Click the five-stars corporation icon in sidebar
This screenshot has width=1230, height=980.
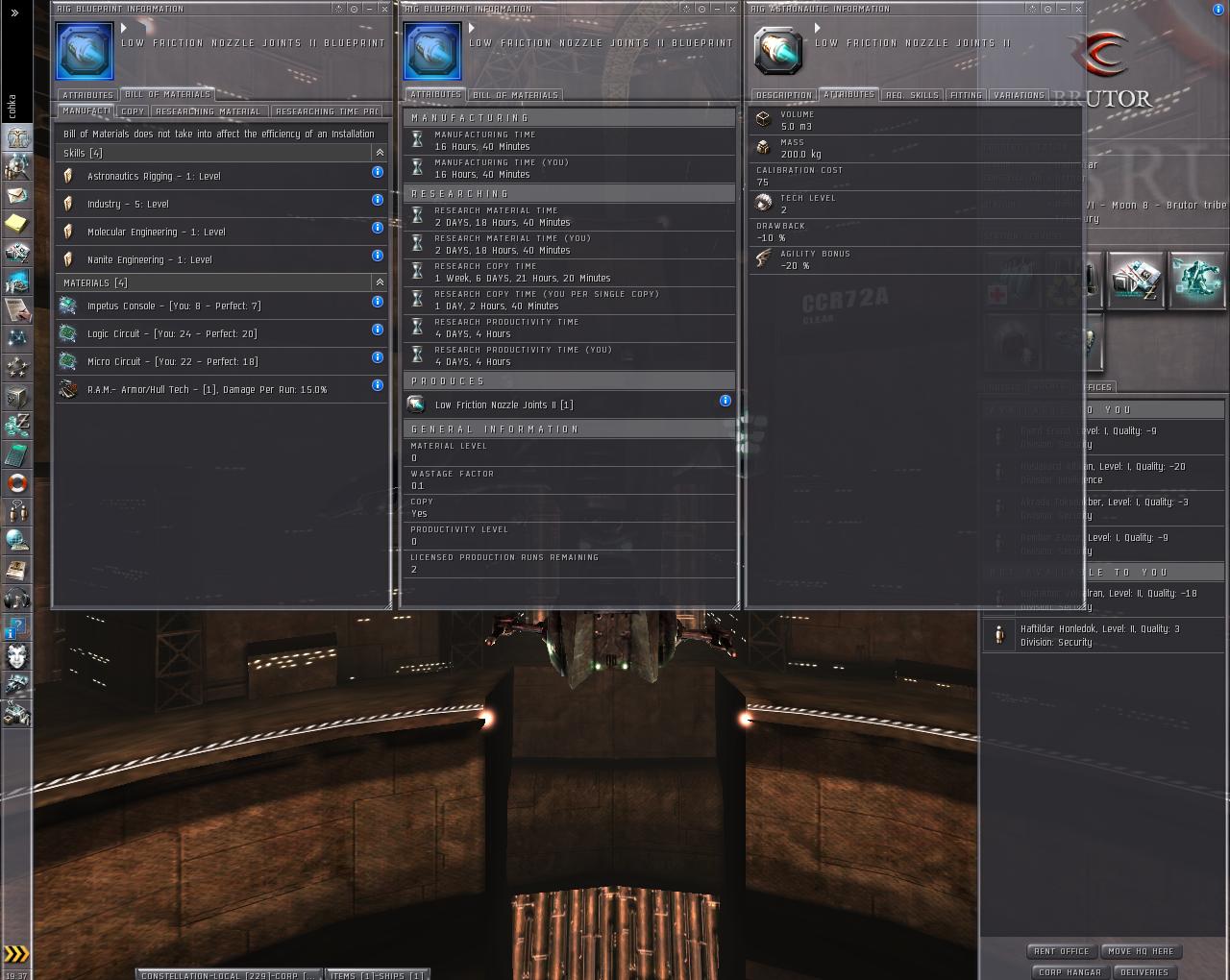click(17, 368)
